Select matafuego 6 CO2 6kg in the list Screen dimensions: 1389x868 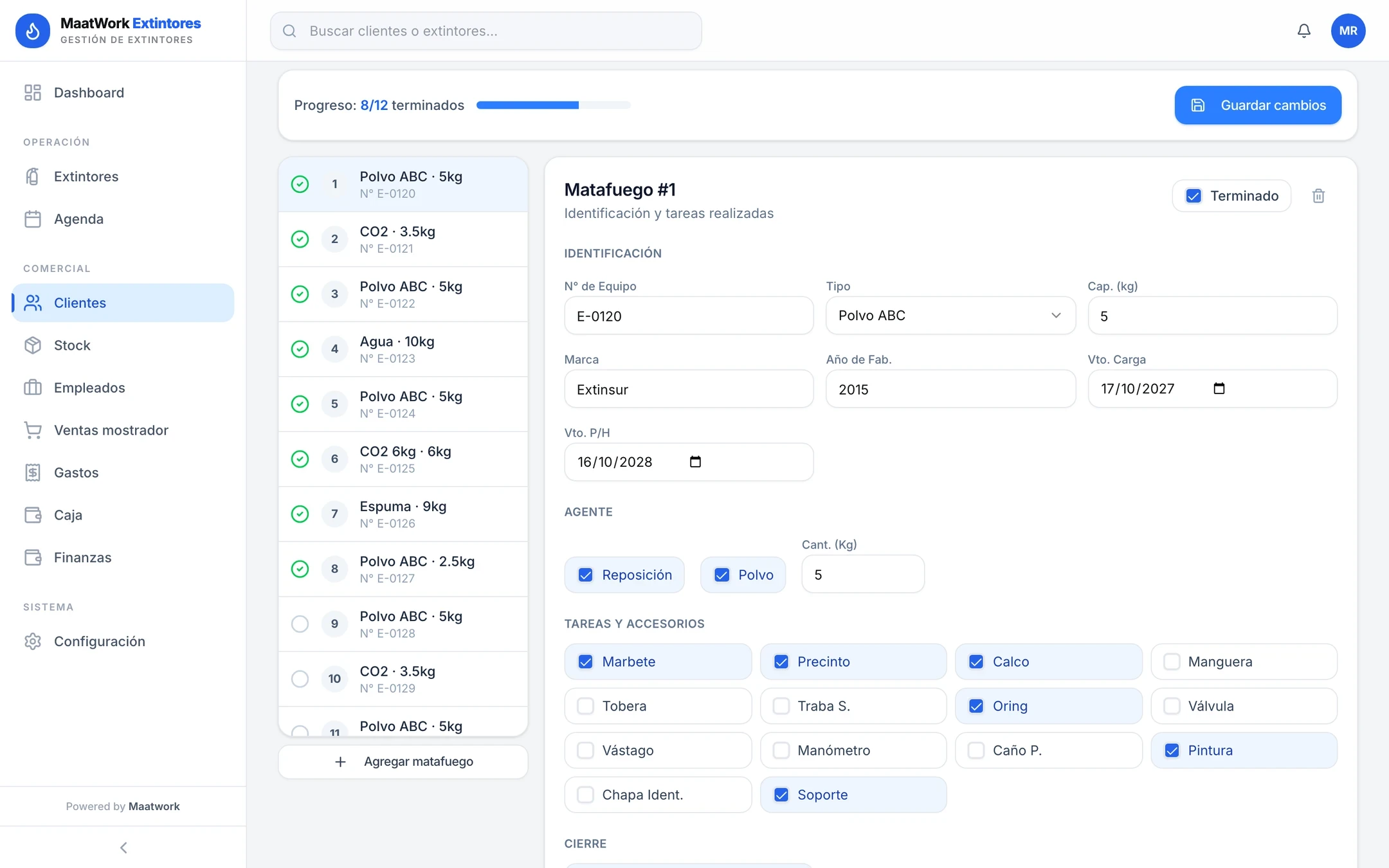click(403, 459)
